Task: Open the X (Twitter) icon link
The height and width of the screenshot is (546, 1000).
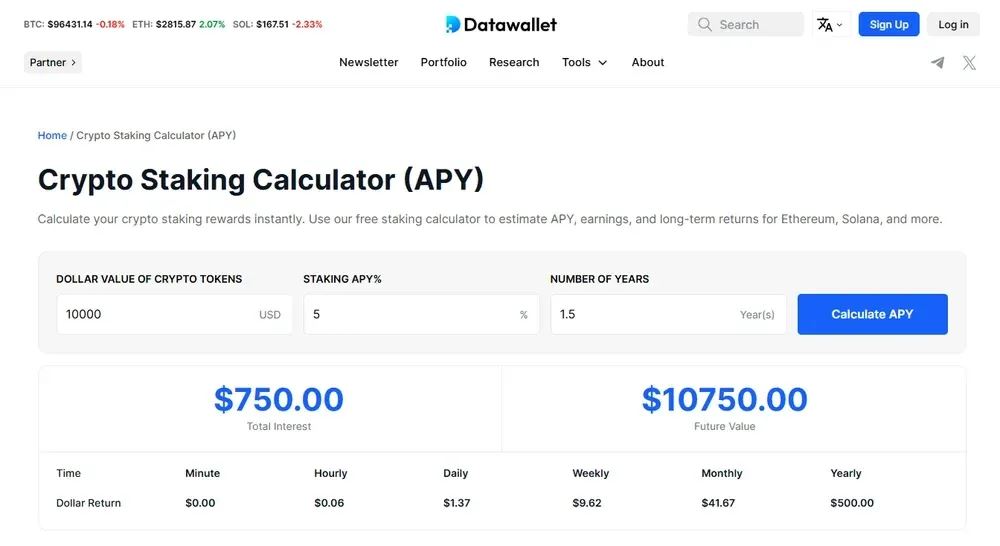Action: 969,62
